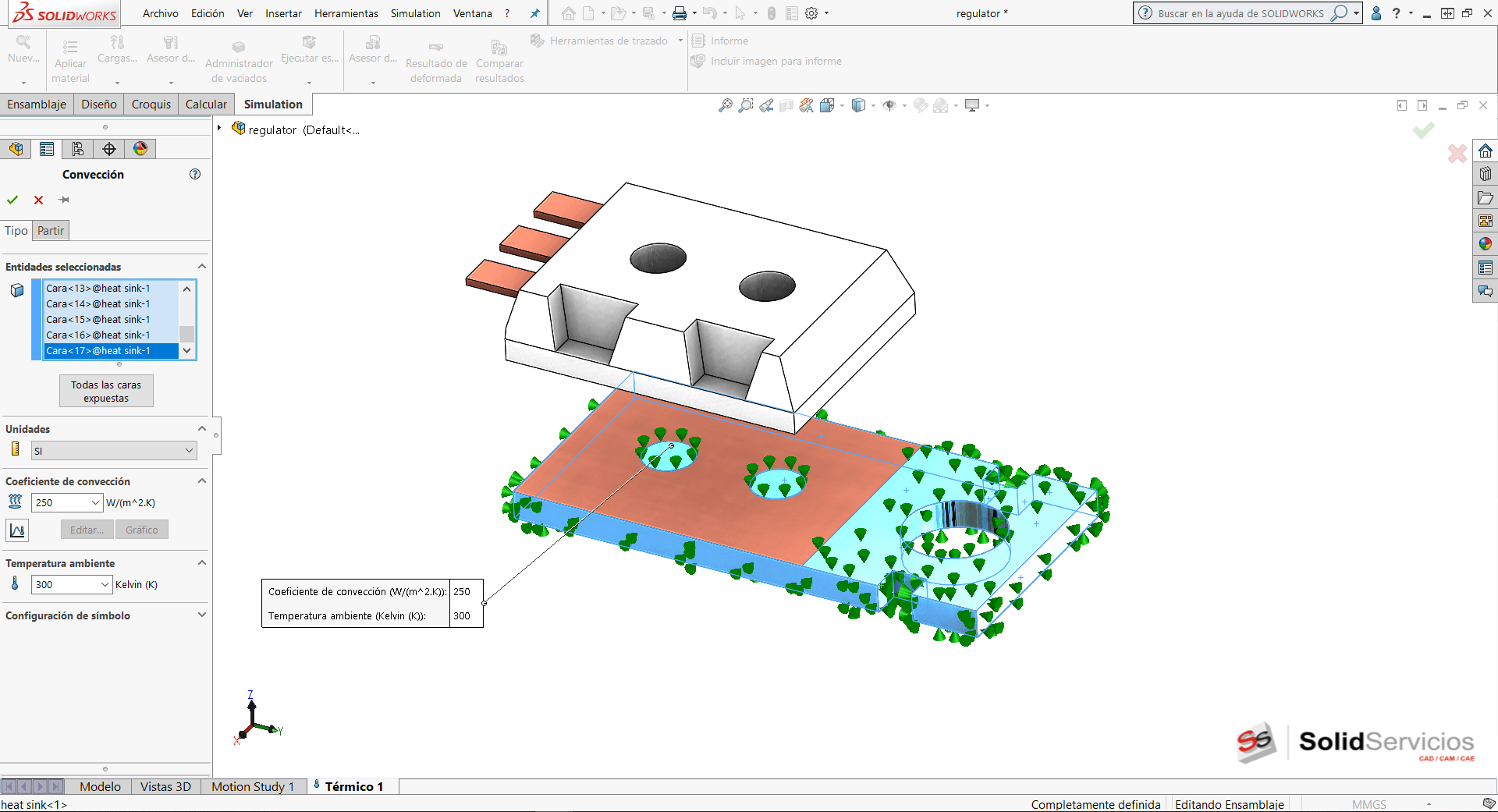Click Todas las caras expuestas button
Screen dimensions: 1498x812
106,391
